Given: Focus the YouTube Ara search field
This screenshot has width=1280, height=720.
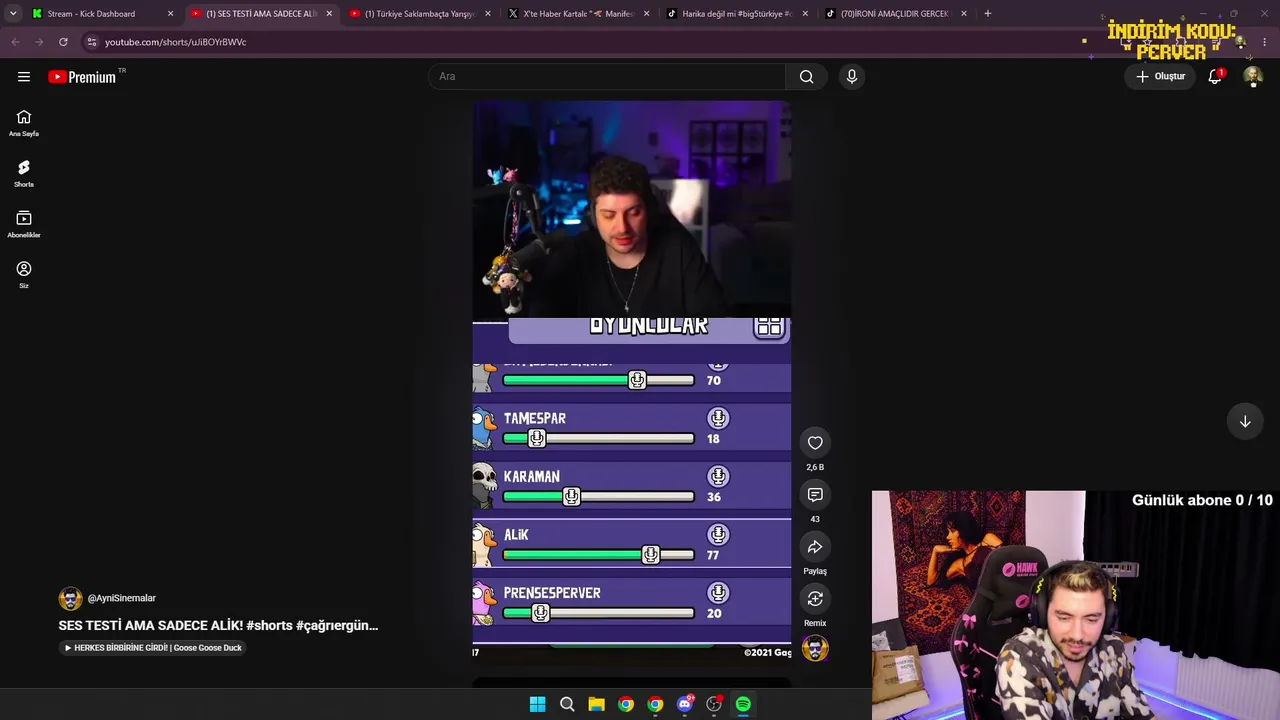Looking at the screenshot, I should click(x=607, y=76).
